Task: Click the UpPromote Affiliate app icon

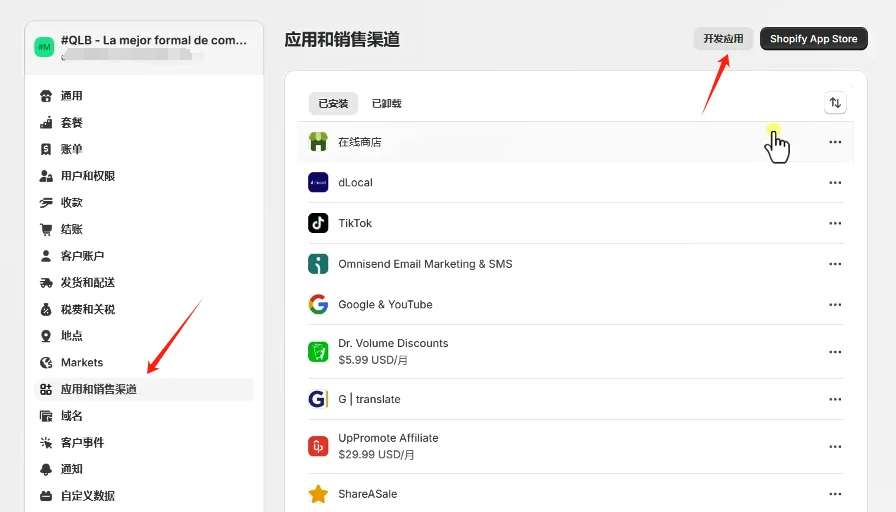Action: pos(318,446)
